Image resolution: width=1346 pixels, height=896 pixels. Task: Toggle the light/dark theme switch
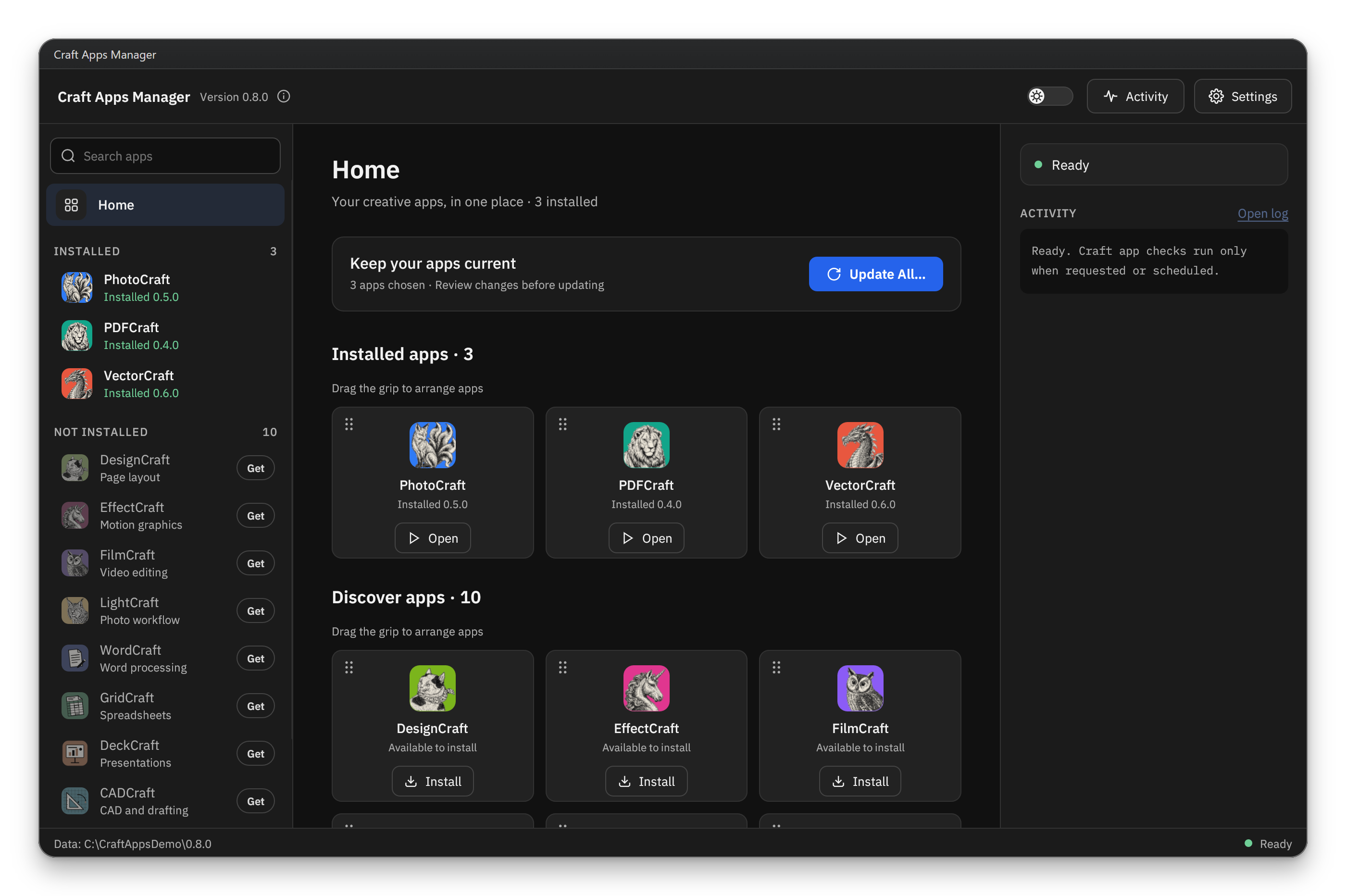(1049, 96)
